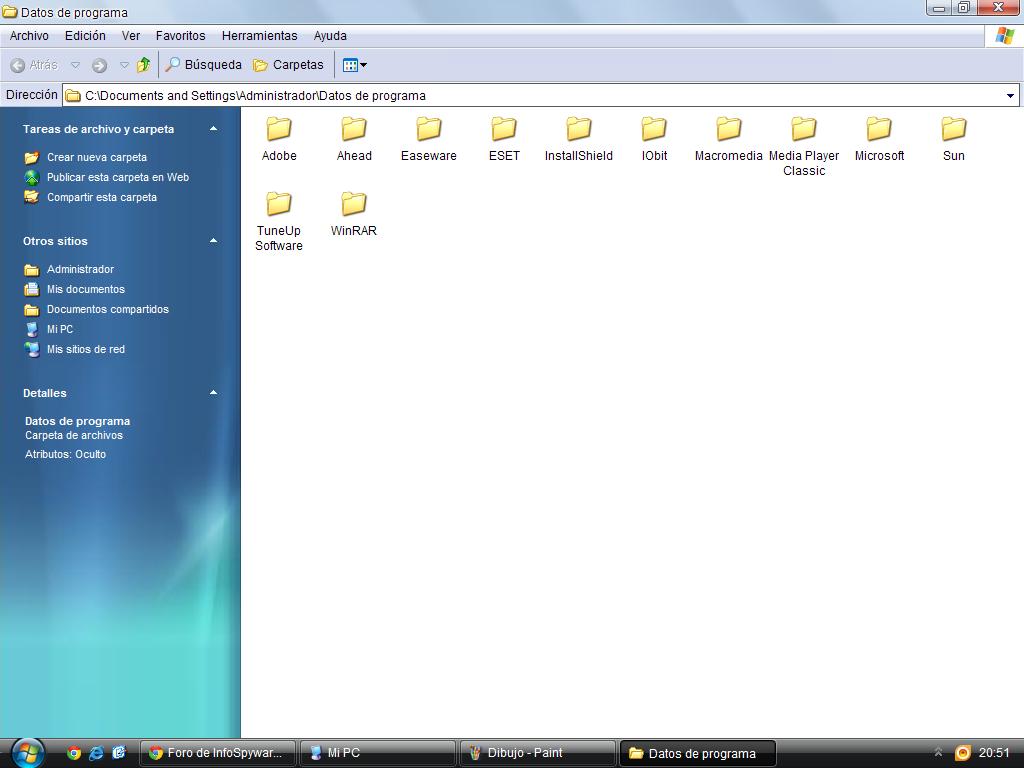Click Crear nueva carpeta
The image size is (1024, 768).
click(97, 157)
